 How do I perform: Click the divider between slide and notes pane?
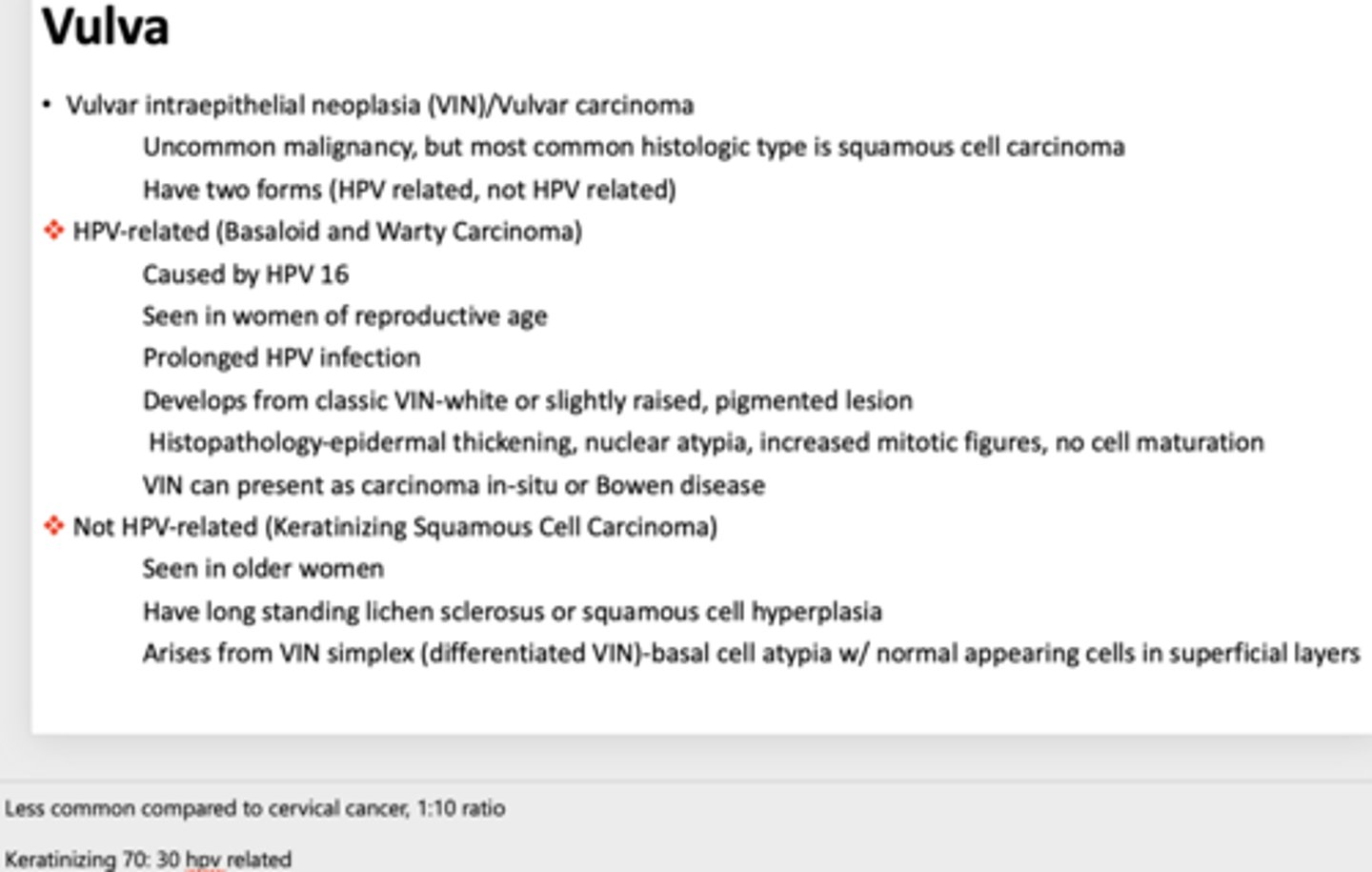(686, 782)
